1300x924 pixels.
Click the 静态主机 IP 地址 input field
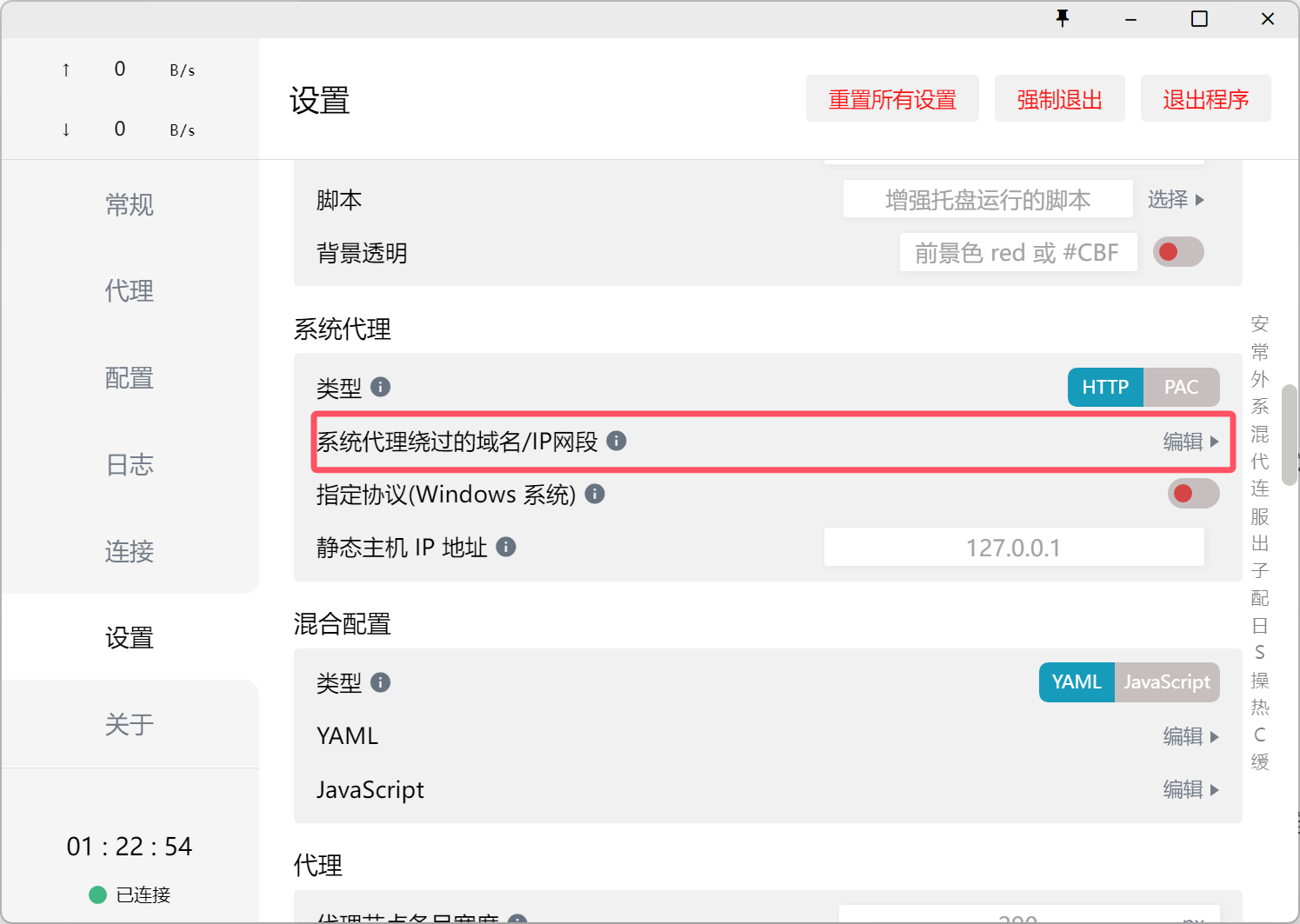1014,548
